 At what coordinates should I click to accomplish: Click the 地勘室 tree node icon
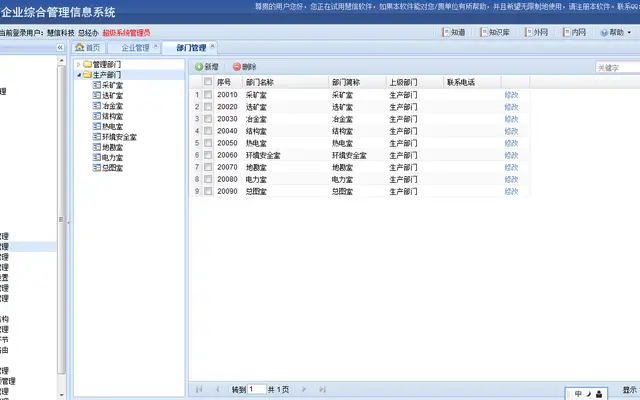tap(97, 147)
